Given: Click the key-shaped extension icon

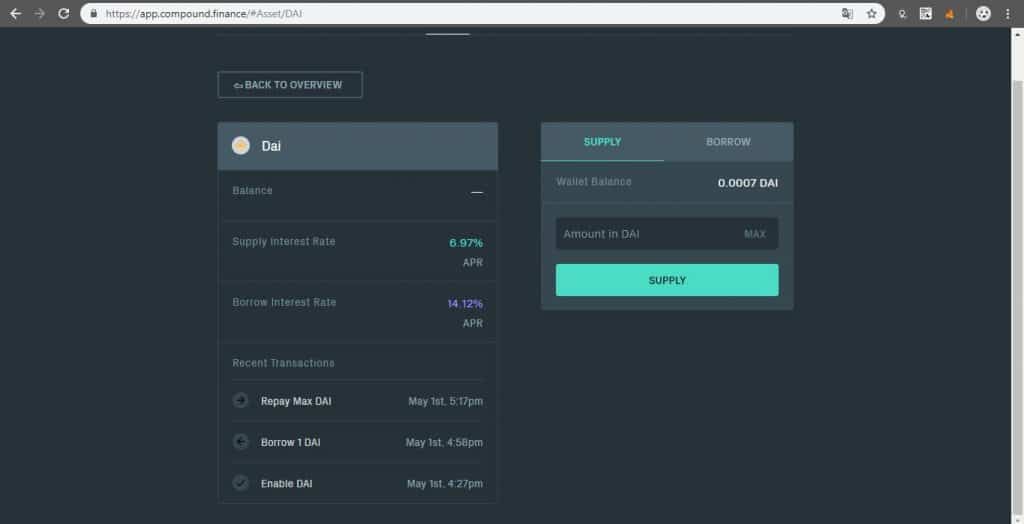Looking at the screenshot, I should coord(902,14).
